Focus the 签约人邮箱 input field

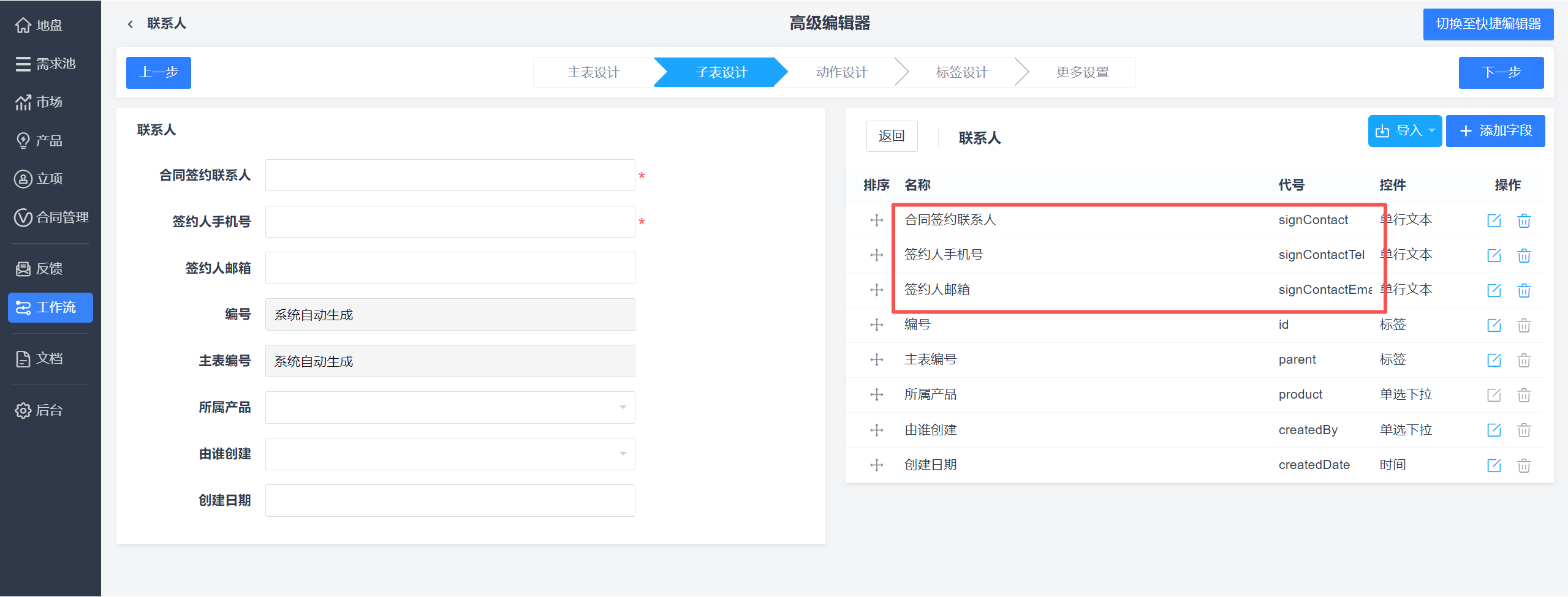450,268
